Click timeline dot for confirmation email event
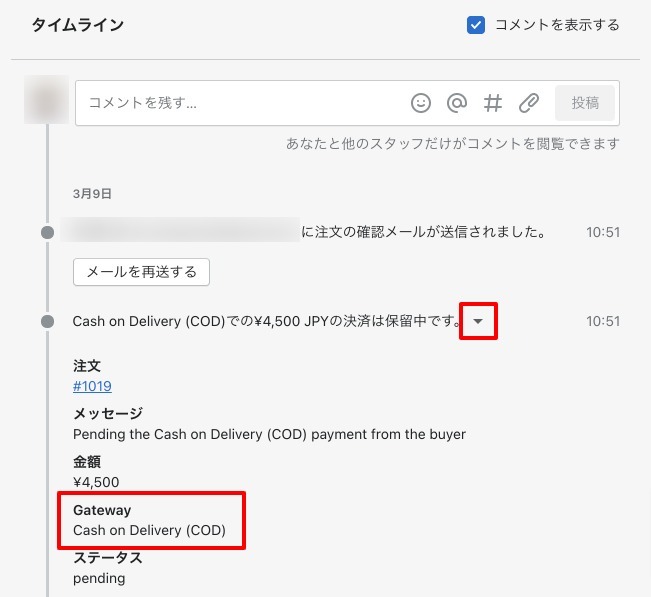 tap(48, 232)
